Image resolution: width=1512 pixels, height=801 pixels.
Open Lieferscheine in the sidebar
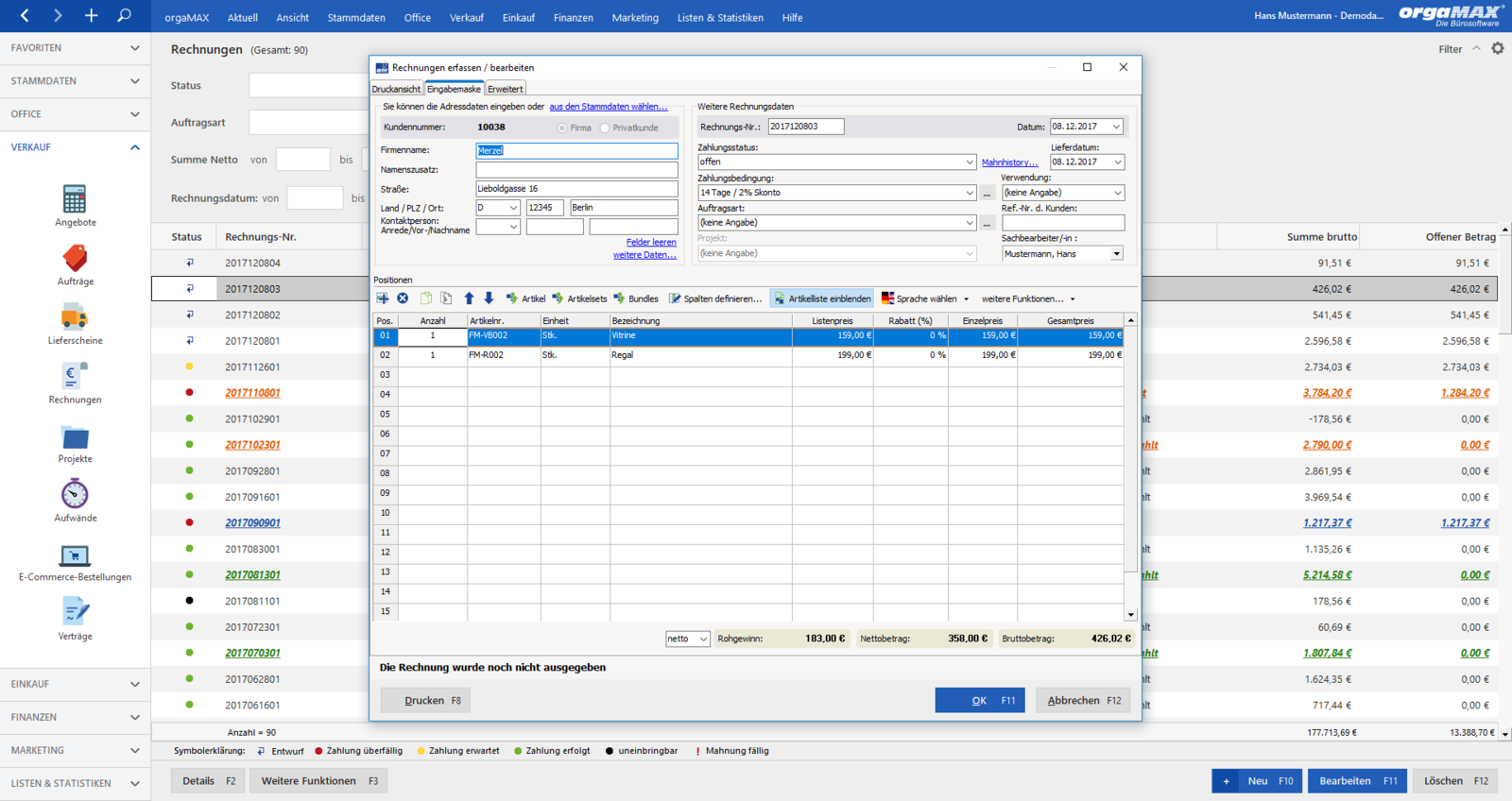pos(75,323)
